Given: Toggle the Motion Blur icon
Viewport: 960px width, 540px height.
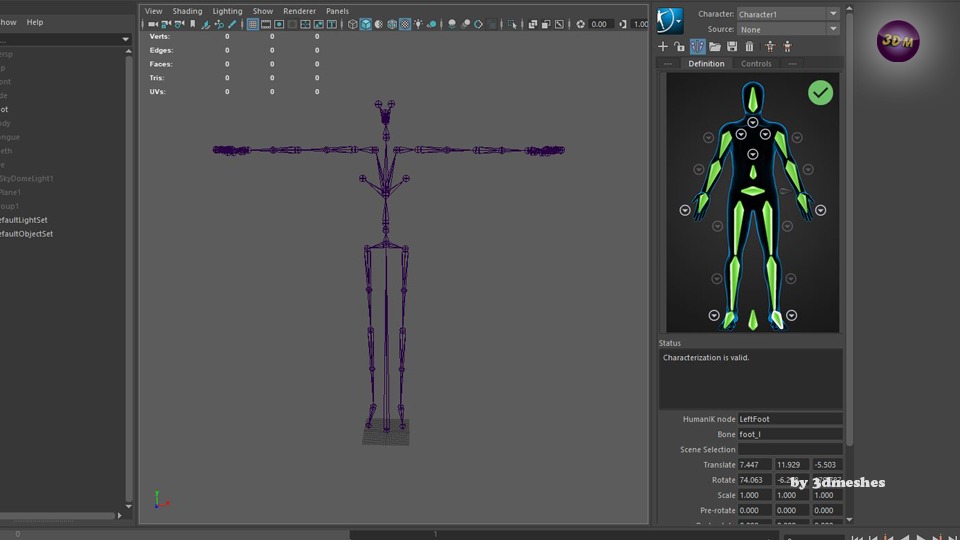Looking at the screenshot, I should click(465, 24).
